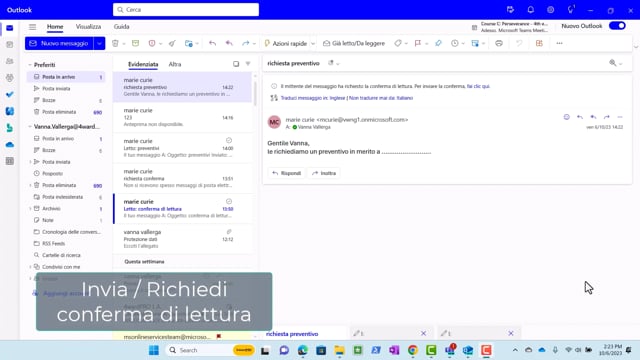Click the Snooze clock icon
The height and width of the screenshot is (360, 640).
pos(455,43)
